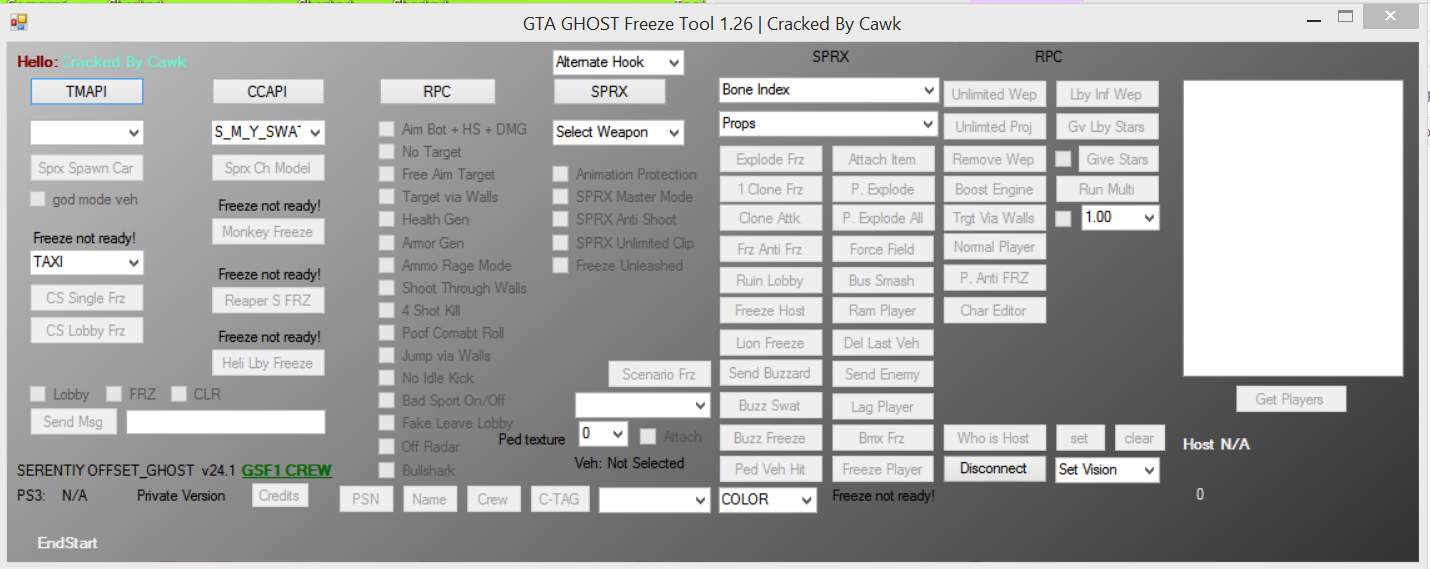The height and width of the screenshot is (569, 1430).
Task: Open the Ped texture number dropdown
Action: [x=603, y=434]
